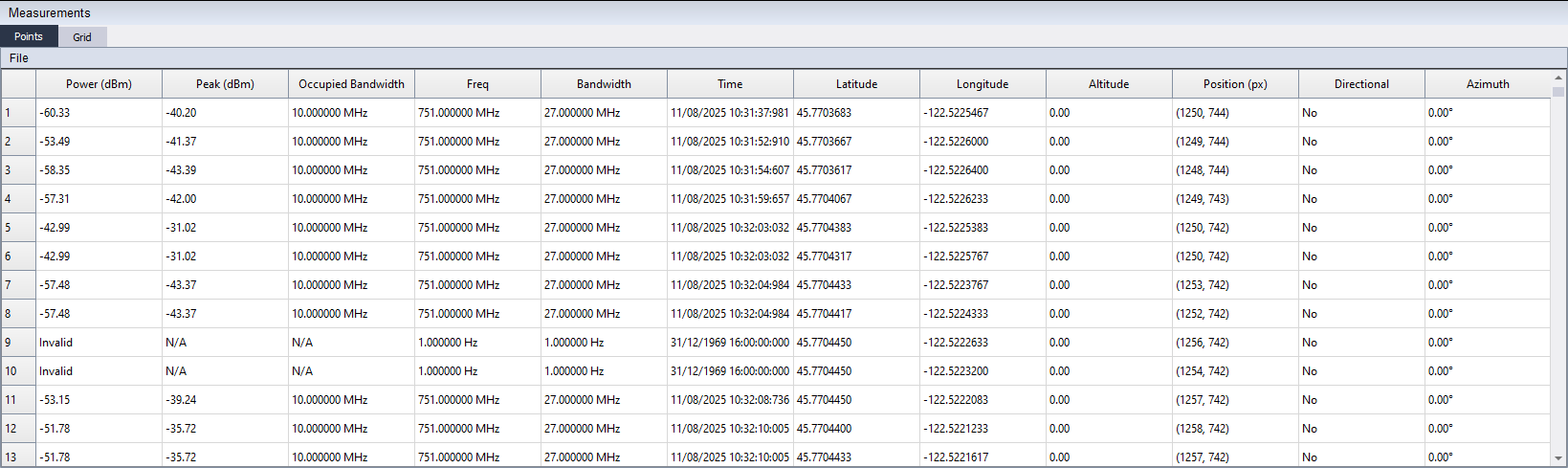Select the peak cell -43.39

pyautogui.click(x=226, y=170)
